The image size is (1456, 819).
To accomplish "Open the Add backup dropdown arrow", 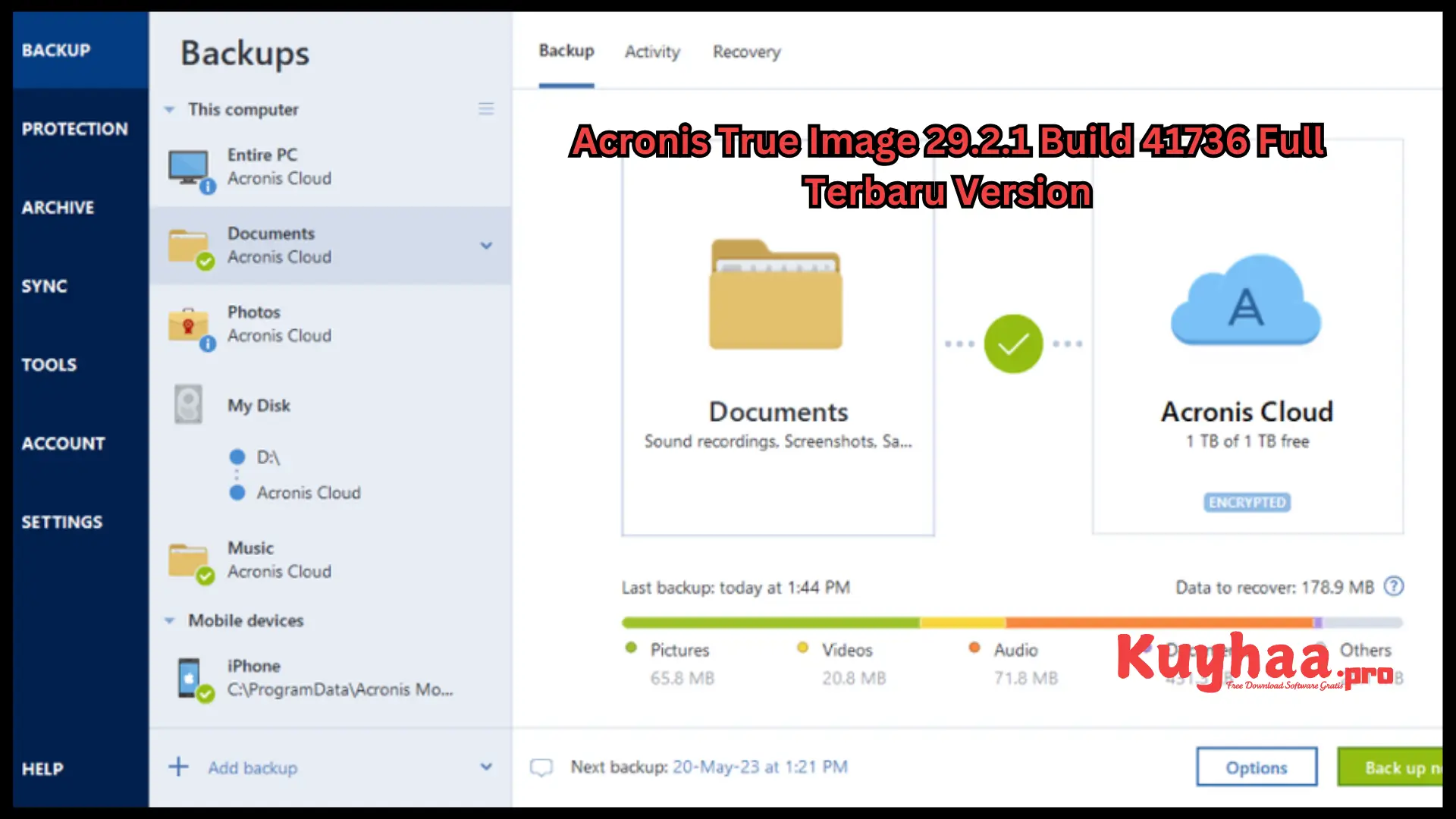I will tap(486, 767).
